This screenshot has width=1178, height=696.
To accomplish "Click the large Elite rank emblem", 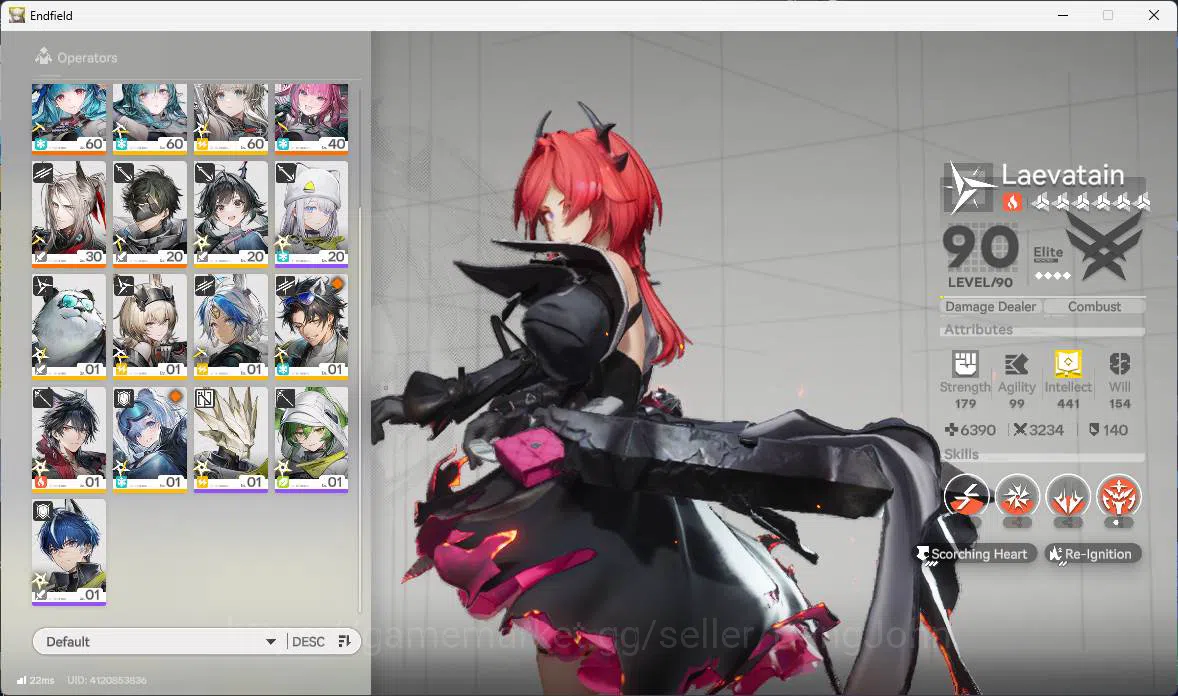I will coord(1104,246).
